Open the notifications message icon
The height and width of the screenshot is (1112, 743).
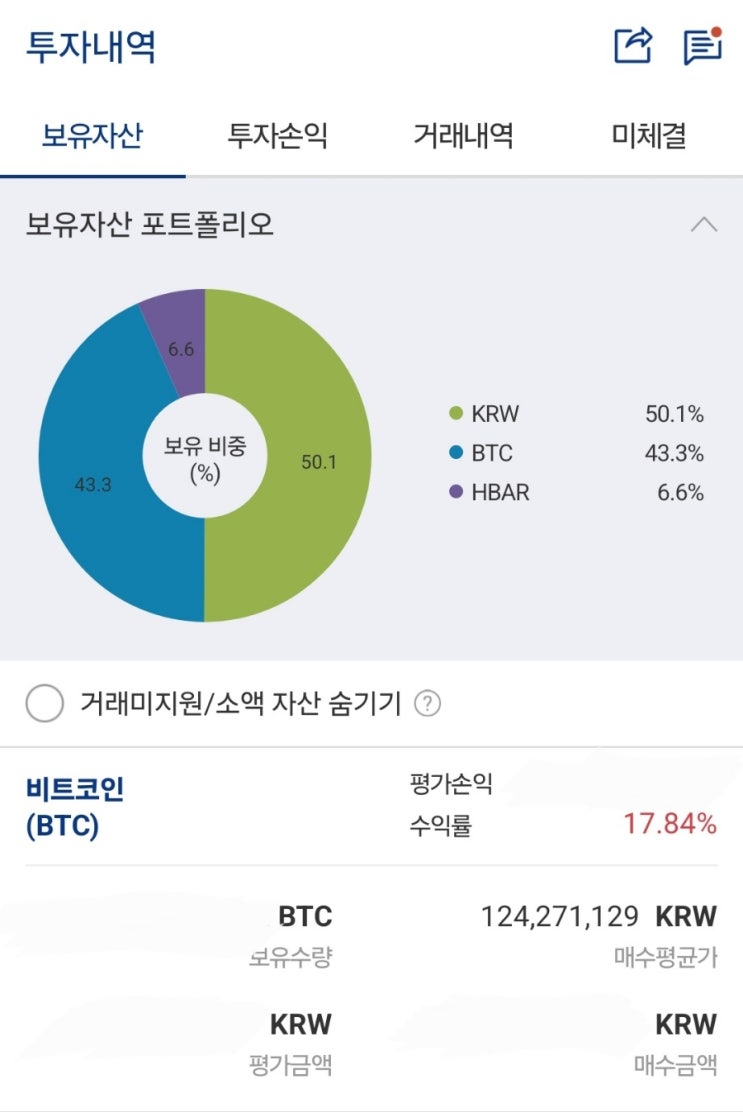coord(702,45)
